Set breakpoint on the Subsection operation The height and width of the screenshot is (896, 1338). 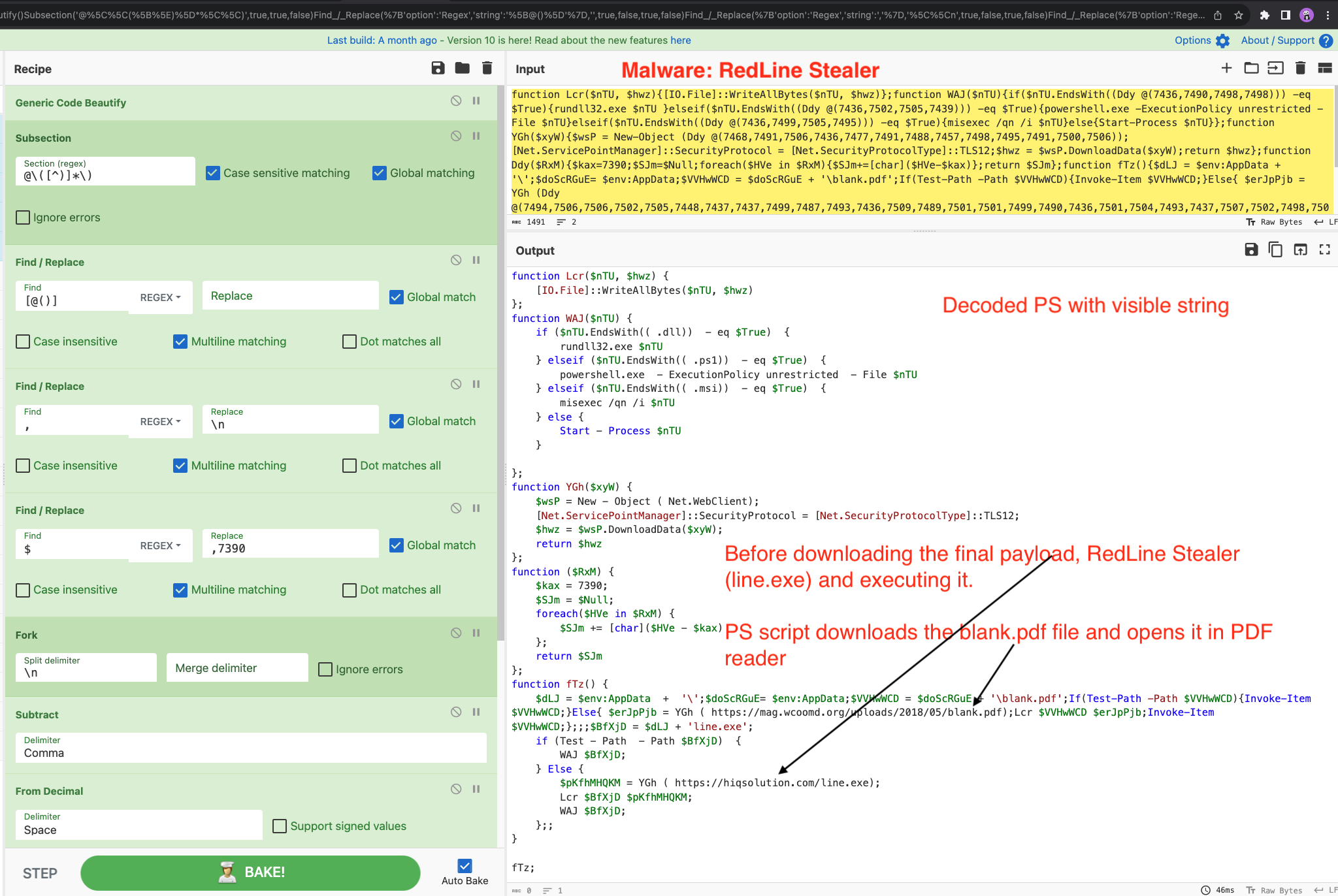click(x=476, y=136)
